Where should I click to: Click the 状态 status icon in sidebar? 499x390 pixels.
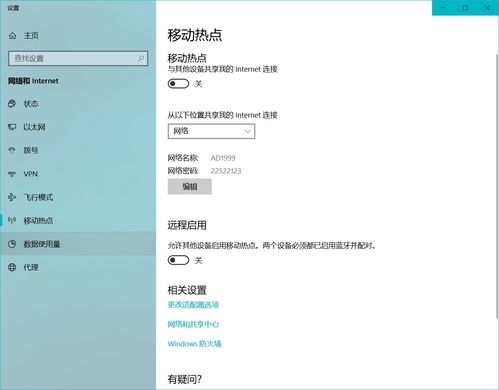coord(12,104)
